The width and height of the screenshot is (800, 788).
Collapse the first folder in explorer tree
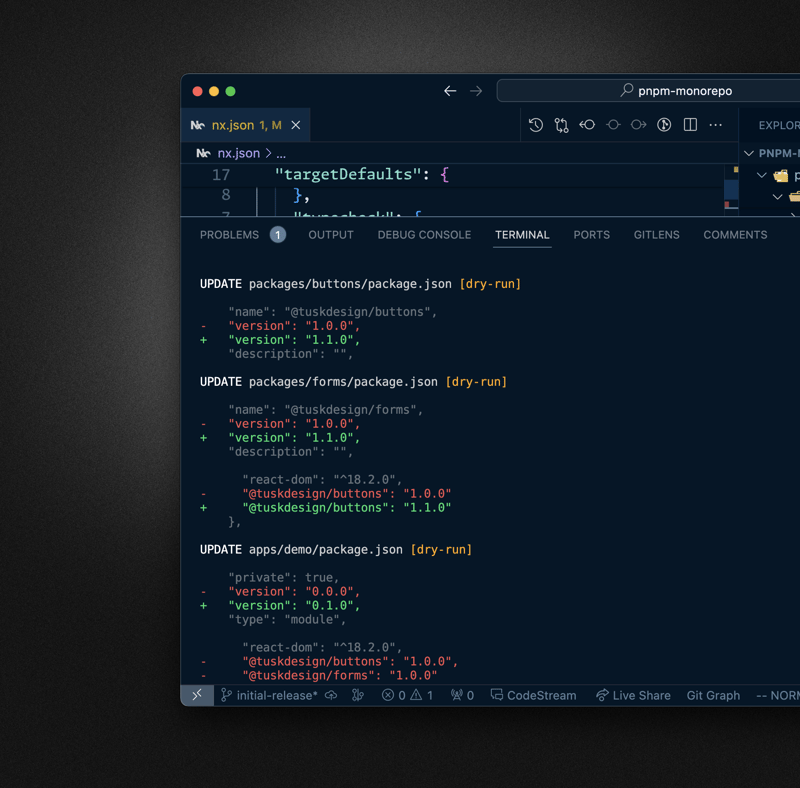coord(762,175)
